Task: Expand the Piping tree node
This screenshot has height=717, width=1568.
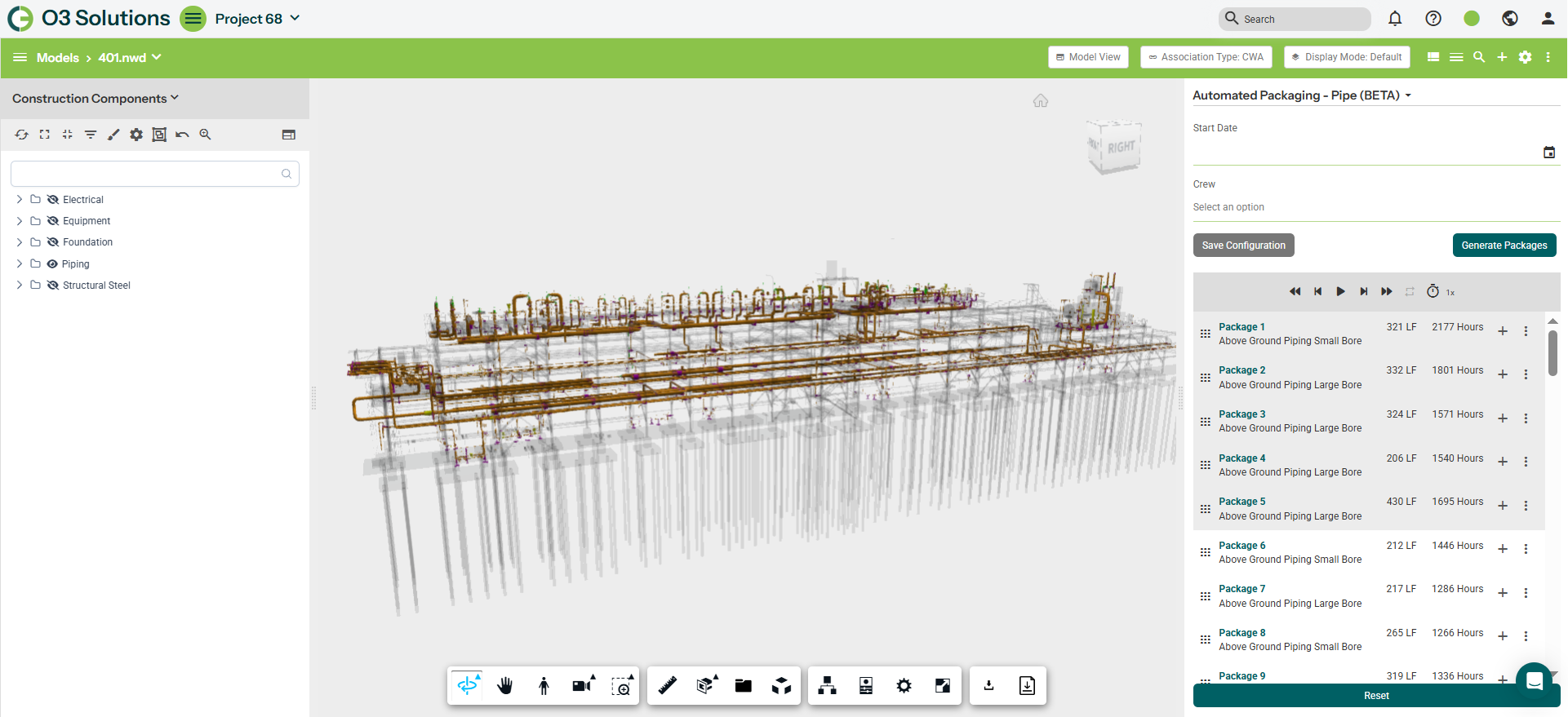Action: [x=20, y=264]
